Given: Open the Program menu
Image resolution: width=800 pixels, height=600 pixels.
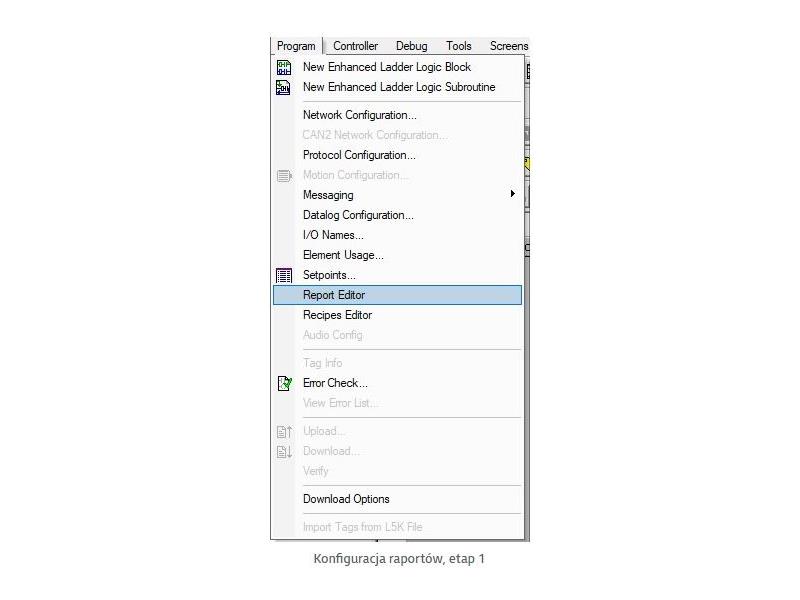Looking at the screenshot, I should [x=296, y=46].
